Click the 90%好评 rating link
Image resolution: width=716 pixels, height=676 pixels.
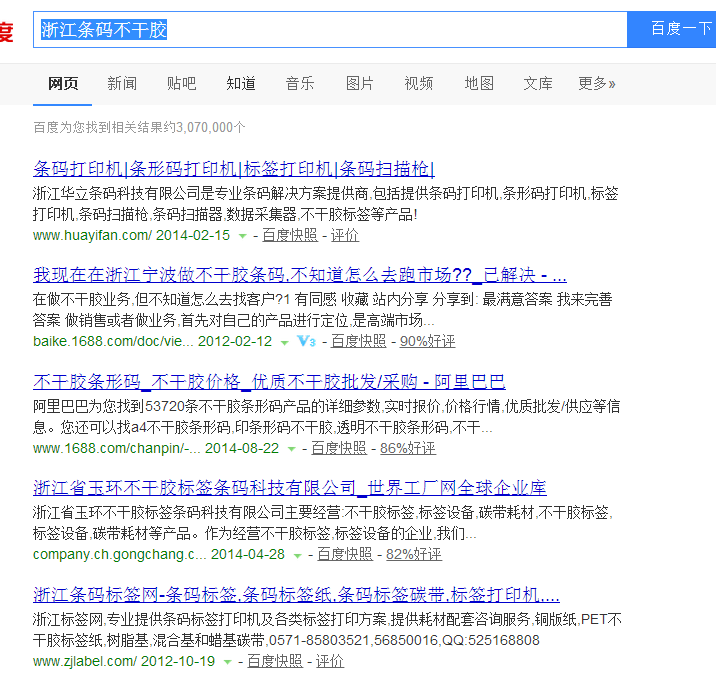(x=427, y=341)
